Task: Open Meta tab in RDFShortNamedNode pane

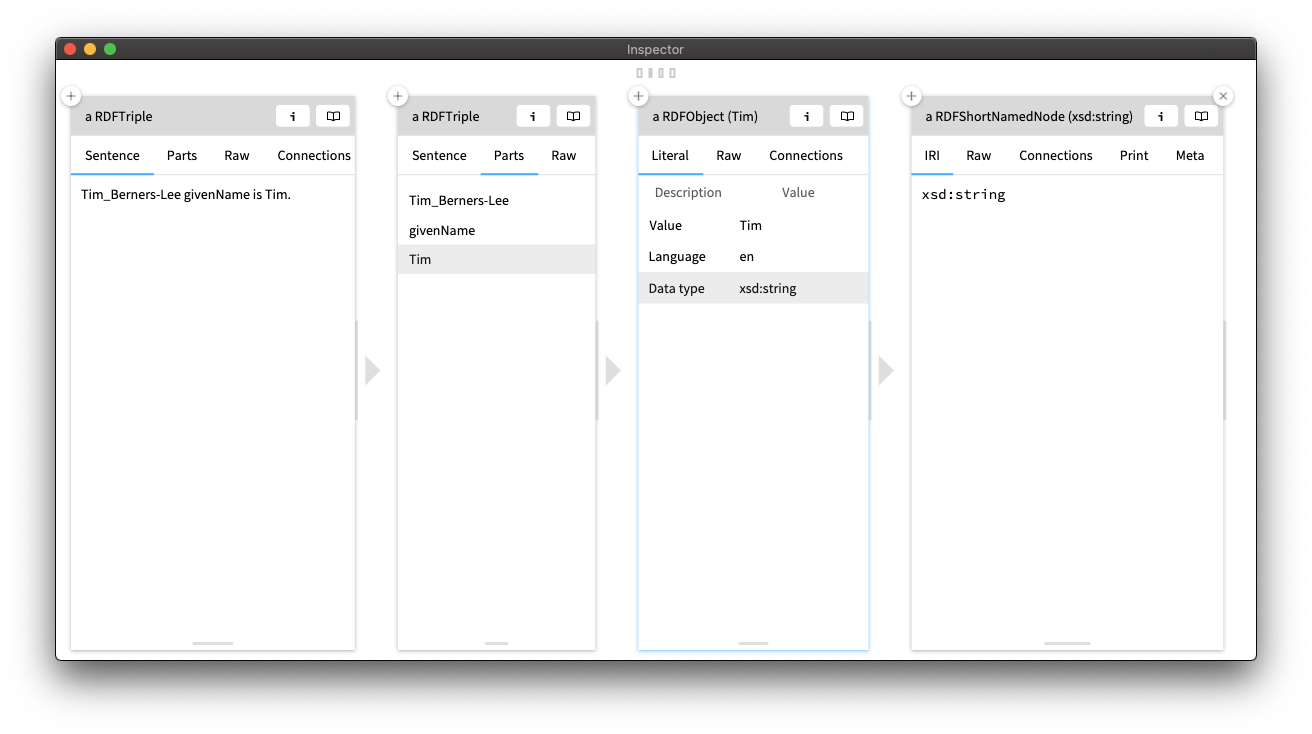Action: click(x=1190, y=155)
